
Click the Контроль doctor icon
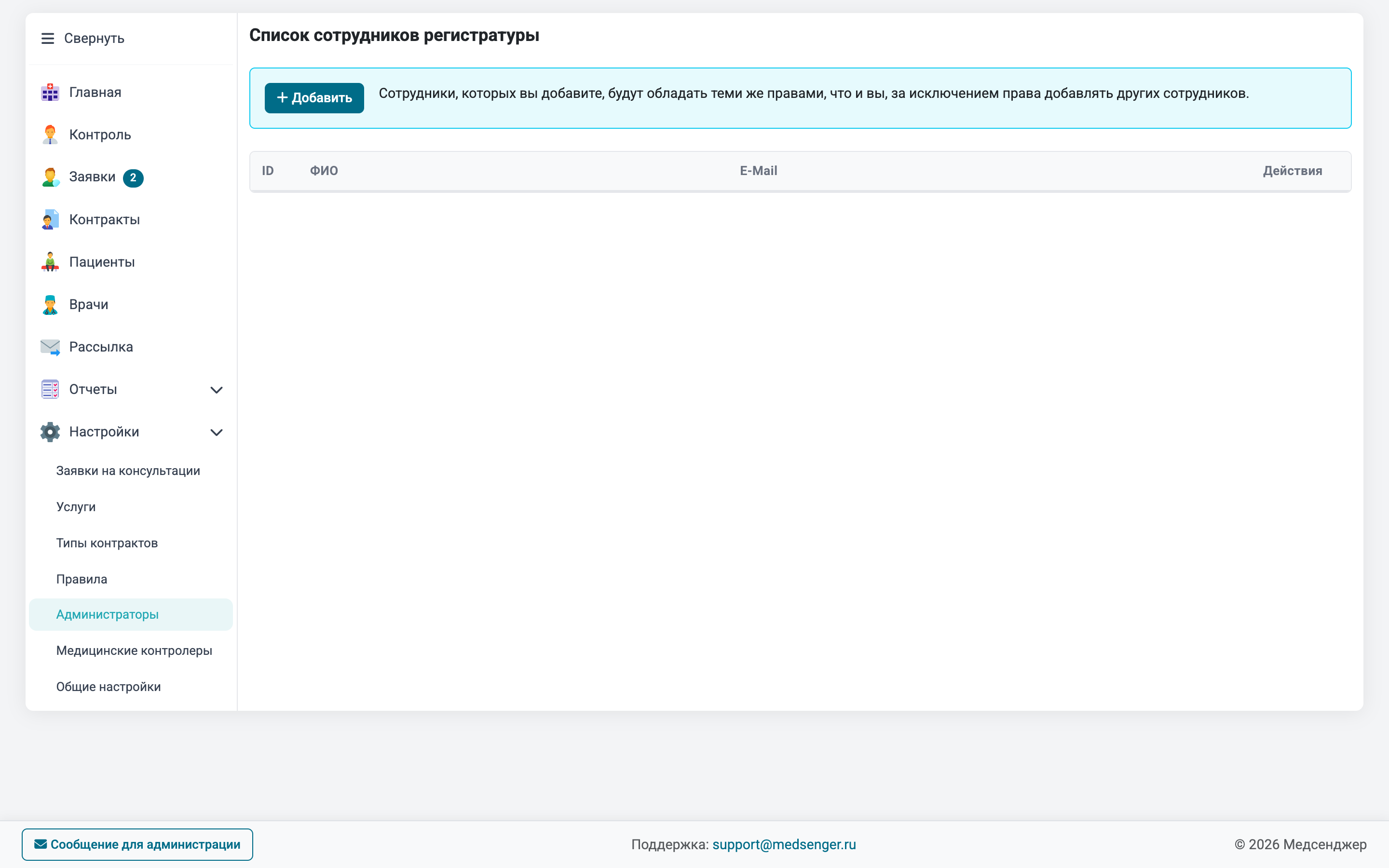[x=50, y=135]
